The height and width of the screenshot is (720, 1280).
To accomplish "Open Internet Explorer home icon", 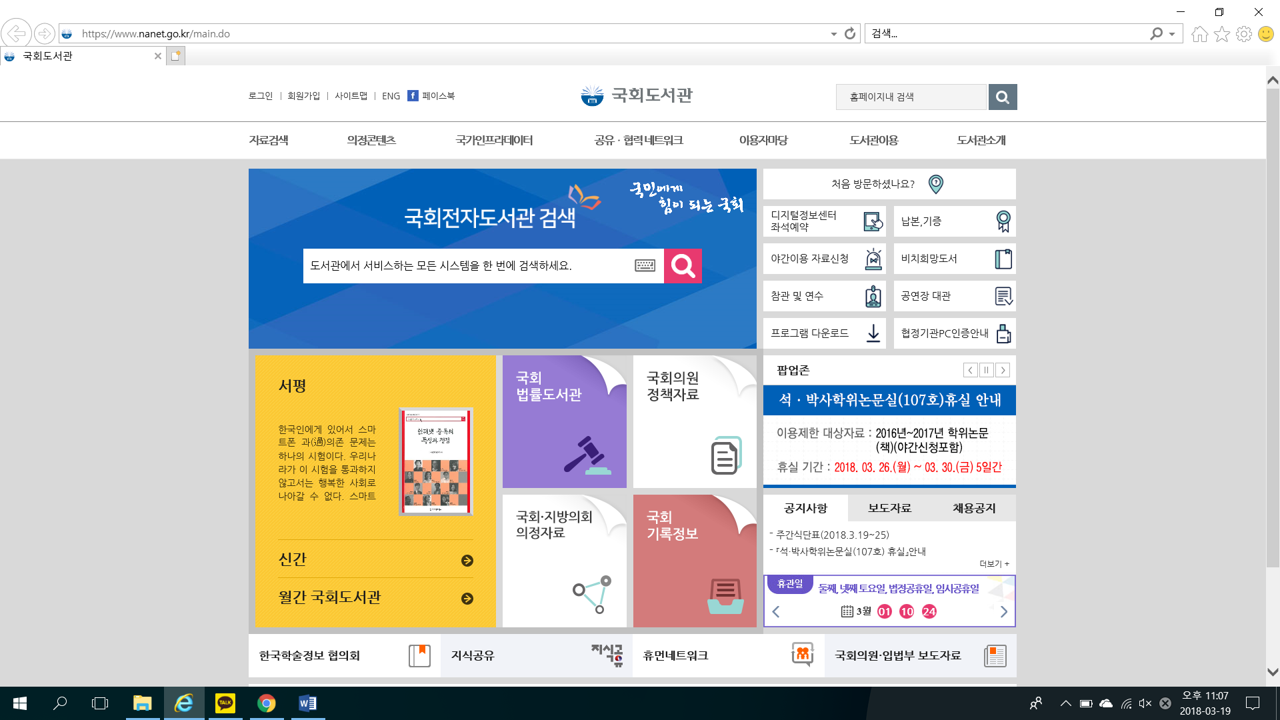I will [x=1200, y=34].
